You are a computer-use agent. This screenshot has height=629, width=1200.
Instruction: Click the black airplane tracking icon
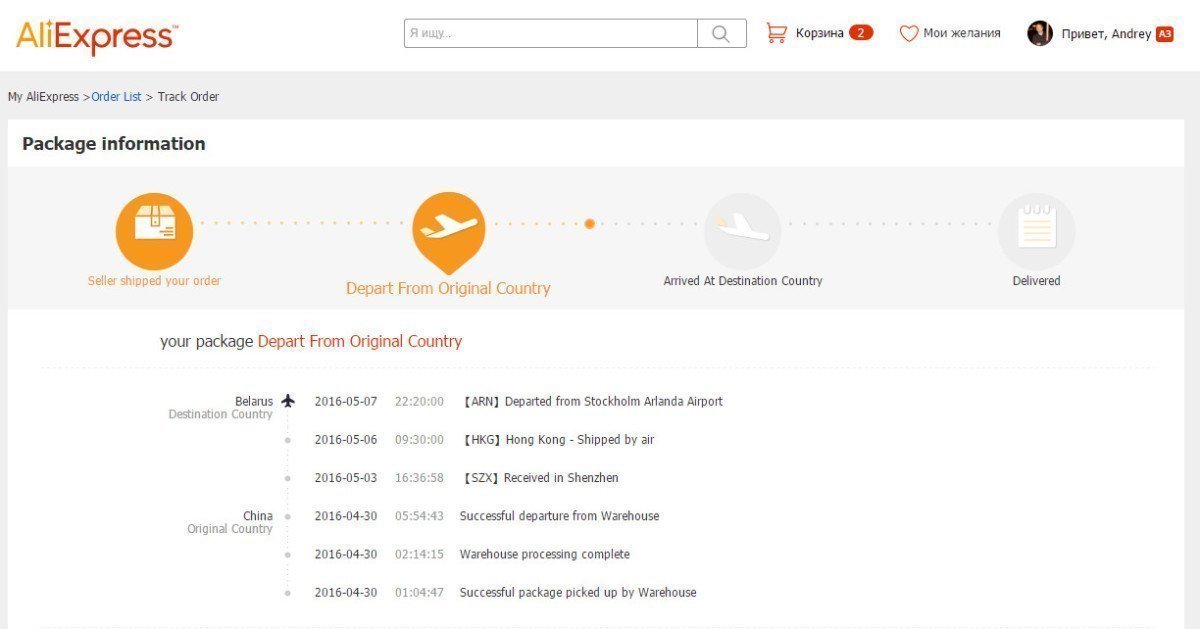[288, 401]
